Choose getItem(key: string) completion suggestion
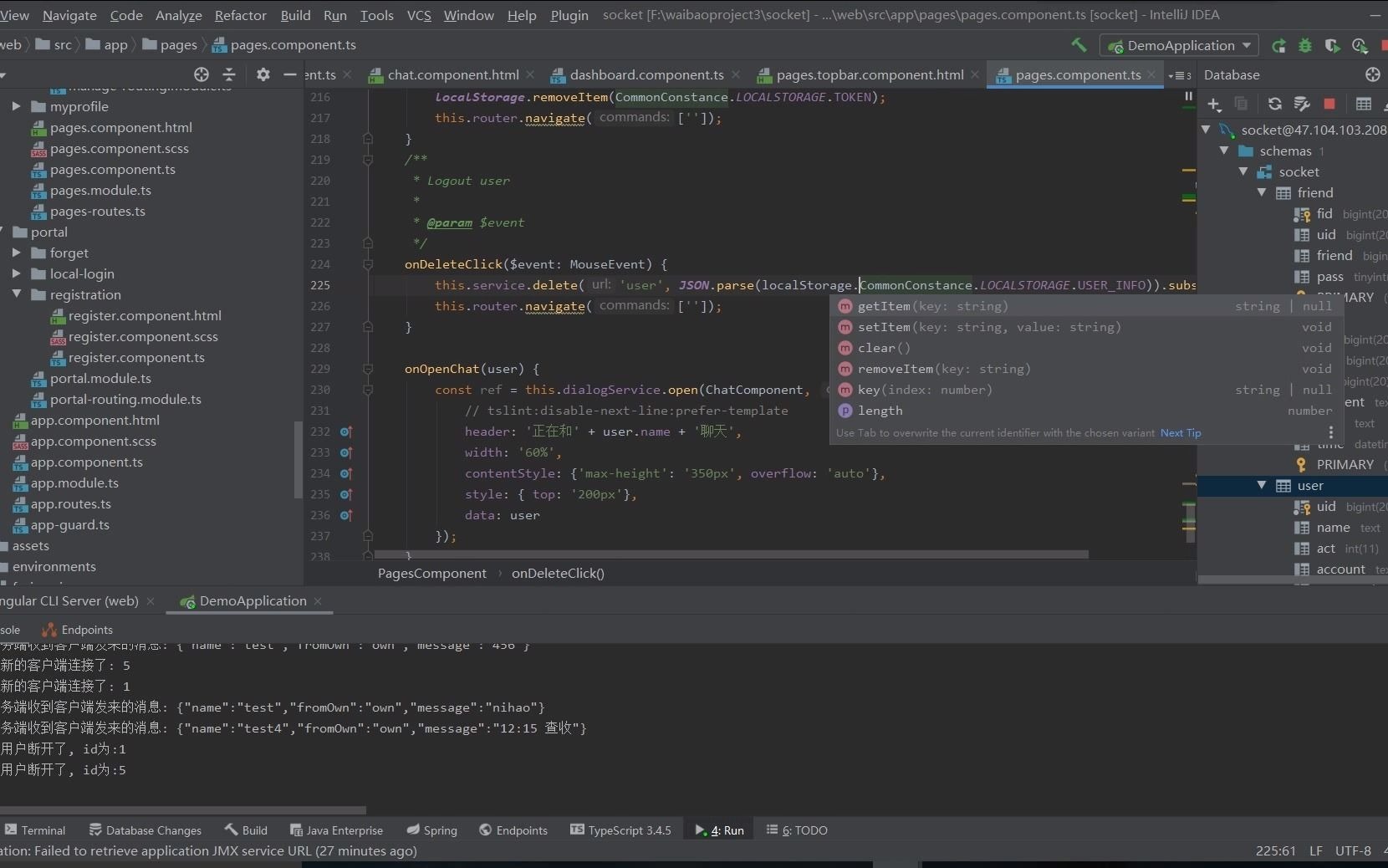Image resolution: width=1388 pixels, height=868 pixels. pyautogui.click(x=1087, y=306)
